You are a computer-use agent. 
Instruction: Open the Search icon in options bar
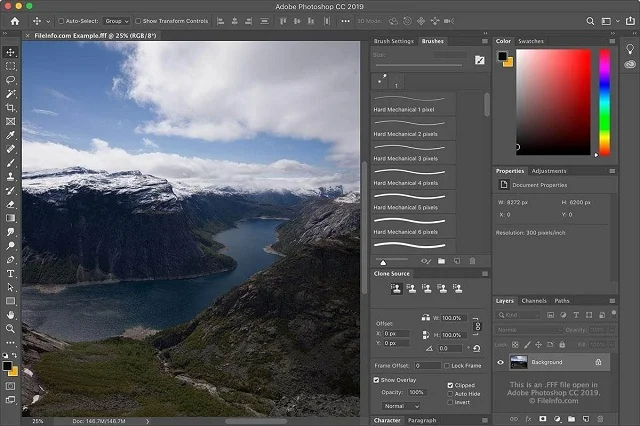(x=590, y=21)
